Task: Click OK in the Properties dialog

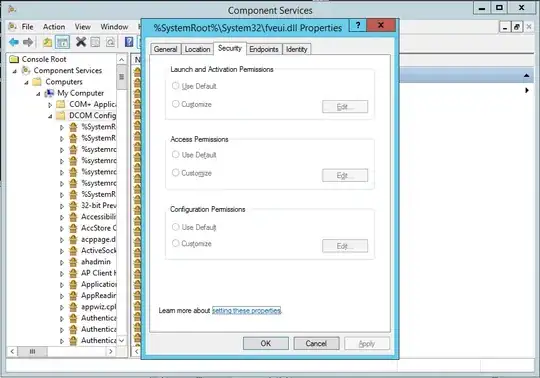Action: click(x=266, y=343)
